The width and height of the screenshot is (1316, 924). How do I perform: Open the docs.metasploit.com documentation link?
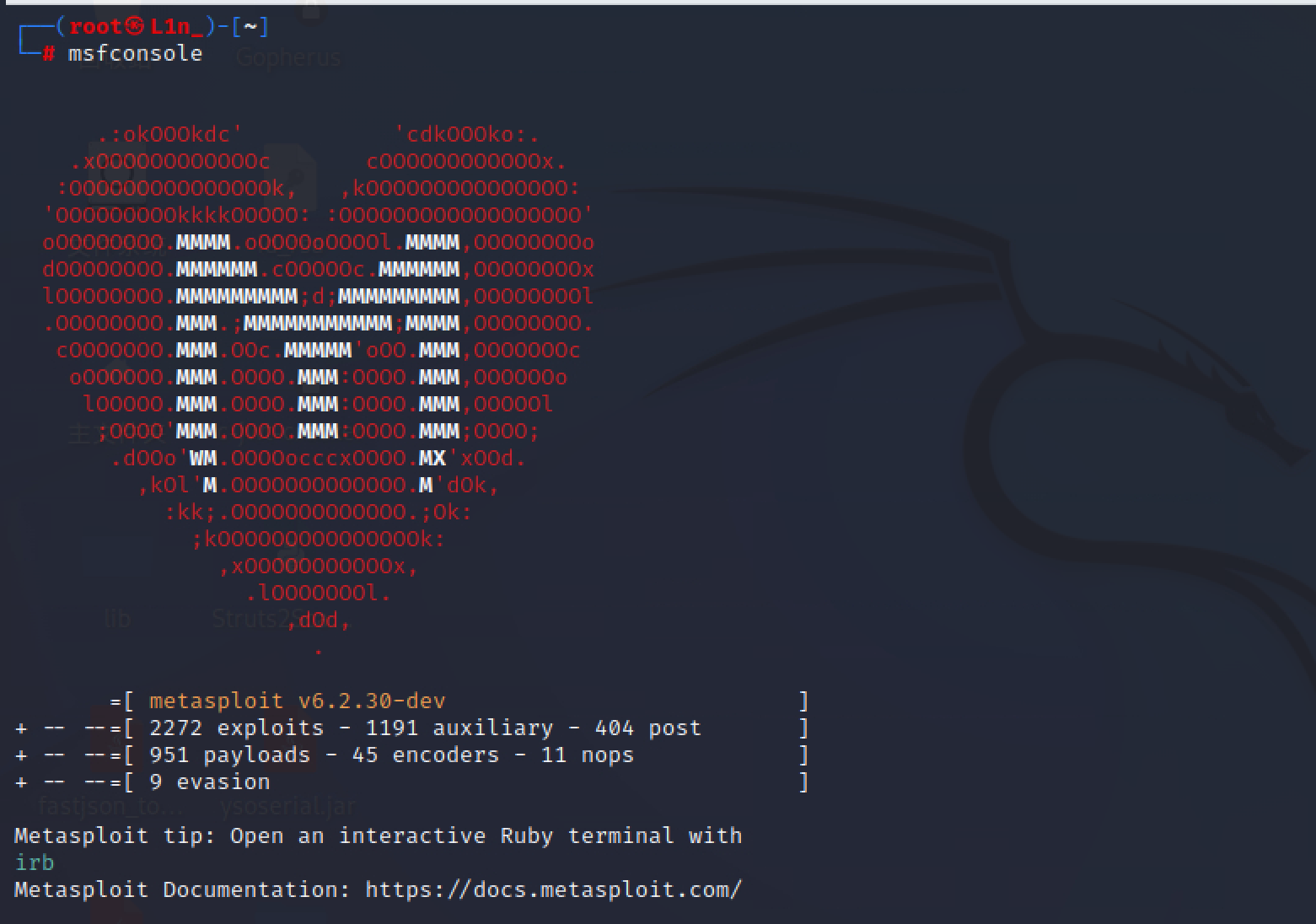pyautogui.click(x=553, y=889)
